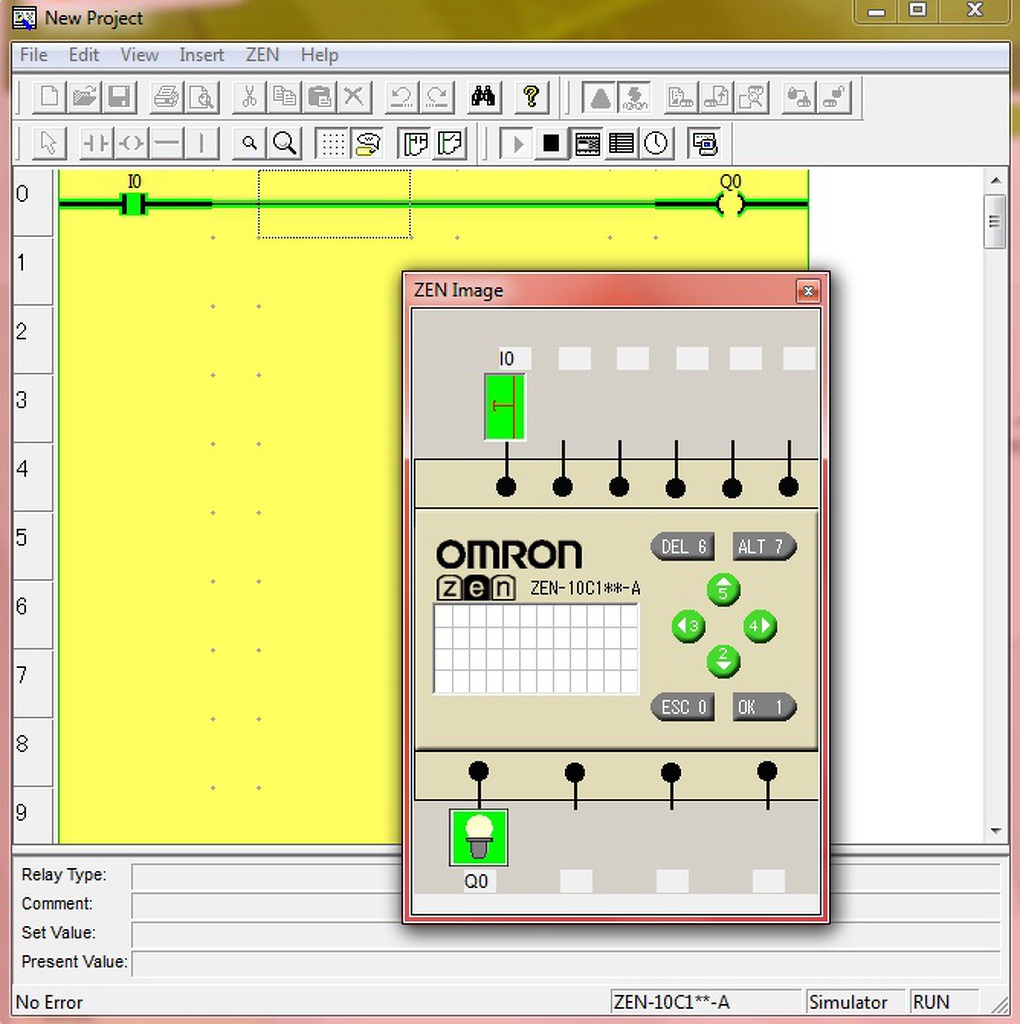Click the Copy toolbar icon
The image size is (1020, 1024).
284,97
